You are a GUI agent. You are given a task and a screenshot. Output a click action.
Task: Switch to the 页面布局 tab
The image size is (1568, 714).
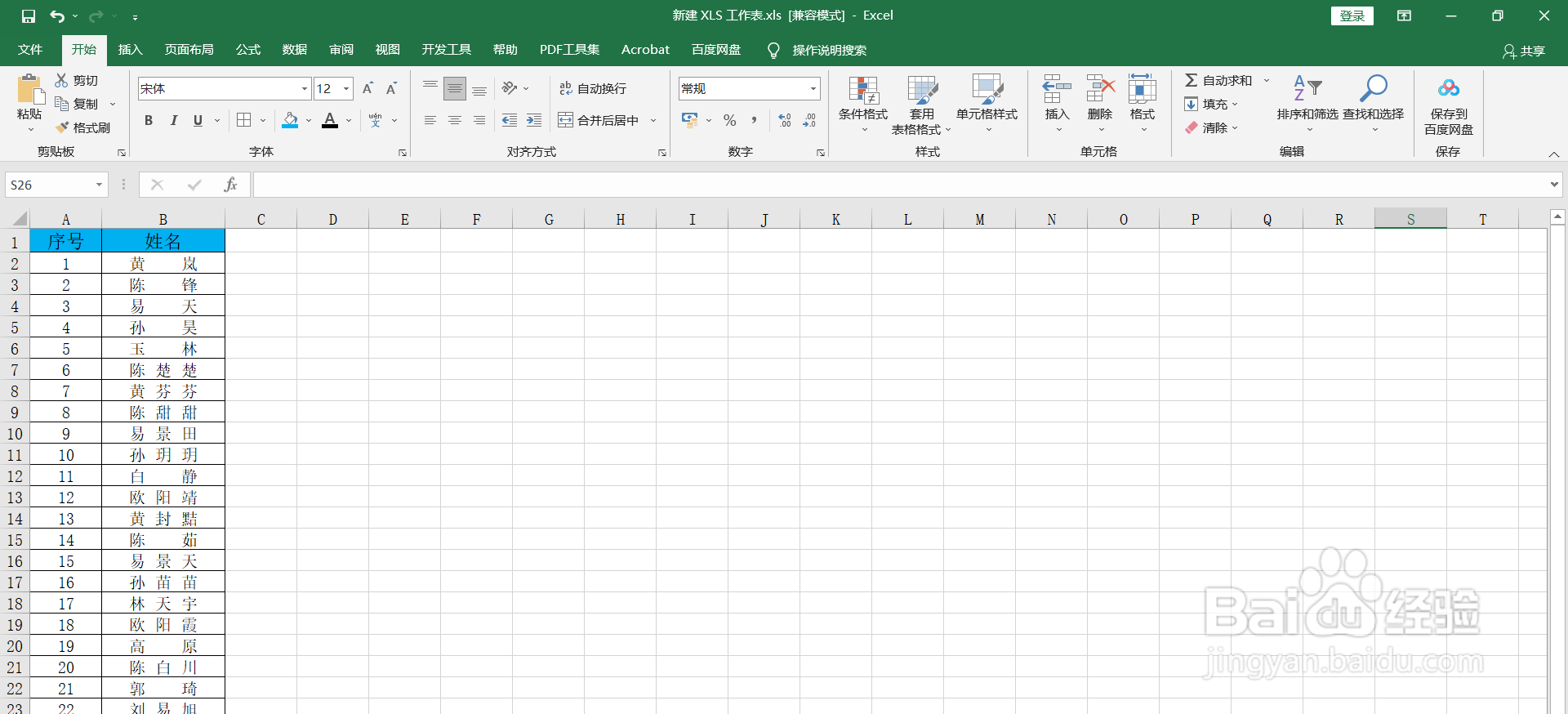tap(189, 50)
